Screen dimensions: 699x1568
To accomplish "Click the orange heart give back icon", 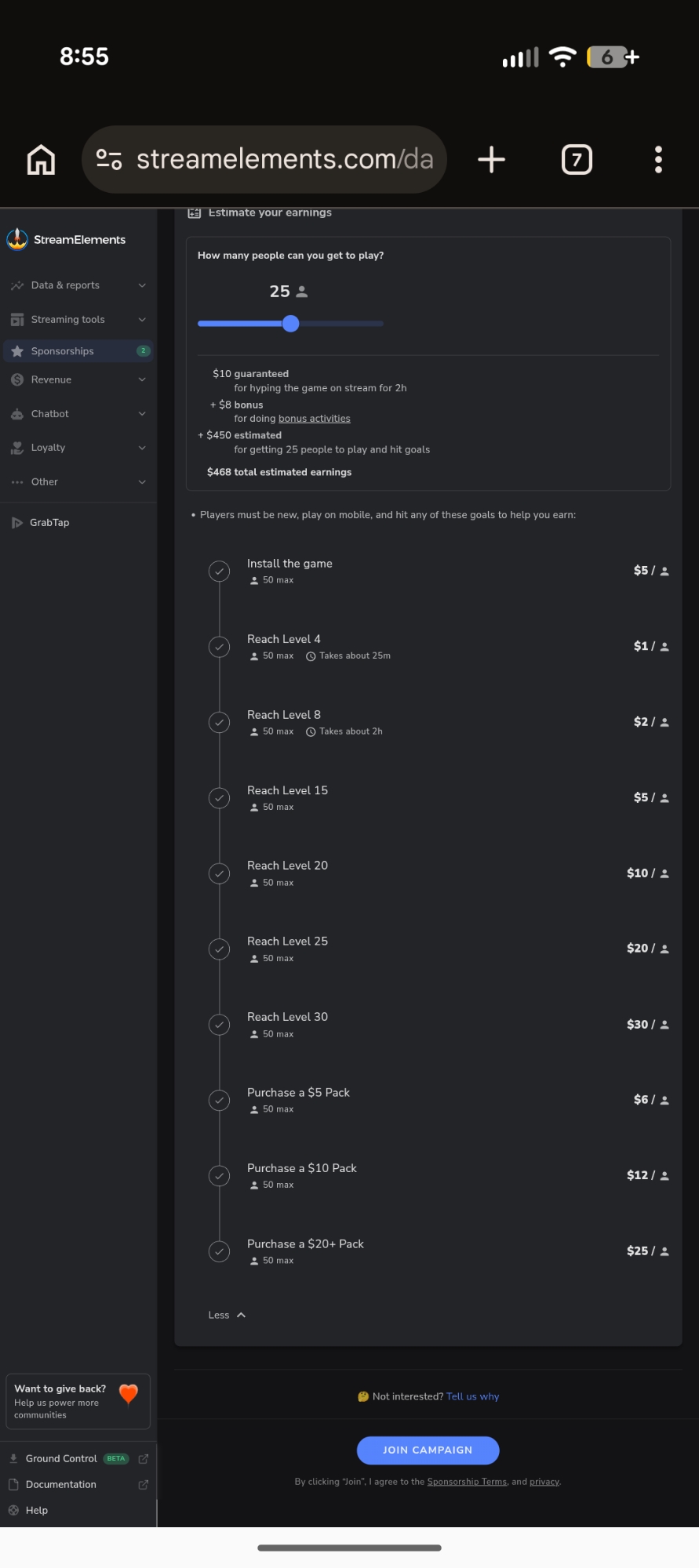I will click(x=129, y=1394).
